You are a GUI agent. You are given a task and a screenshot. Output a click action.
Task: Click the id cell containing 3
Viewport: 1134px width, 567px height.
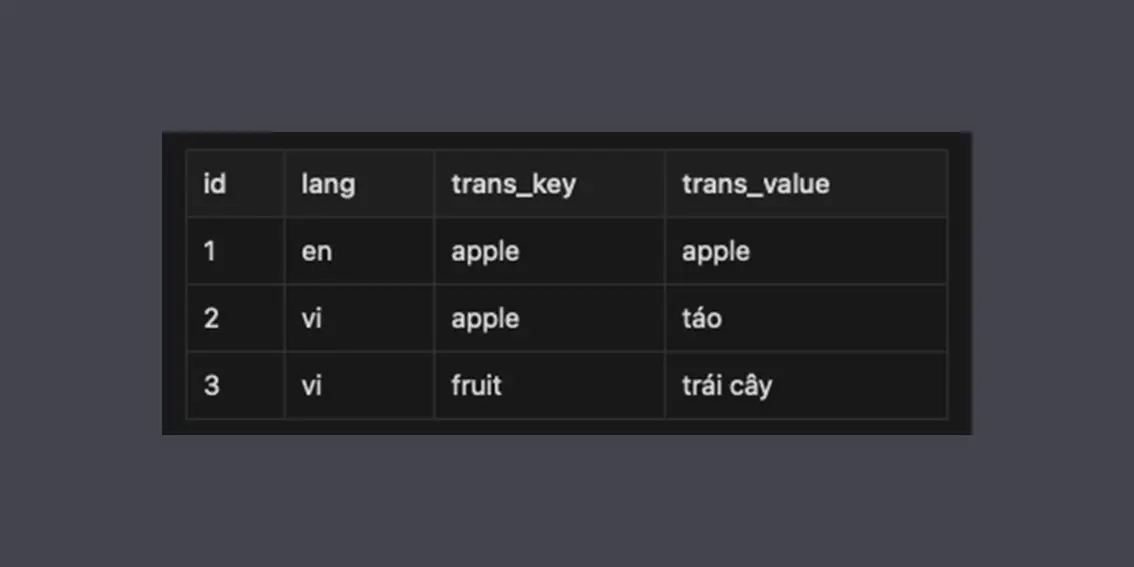(x=236, y=385)
